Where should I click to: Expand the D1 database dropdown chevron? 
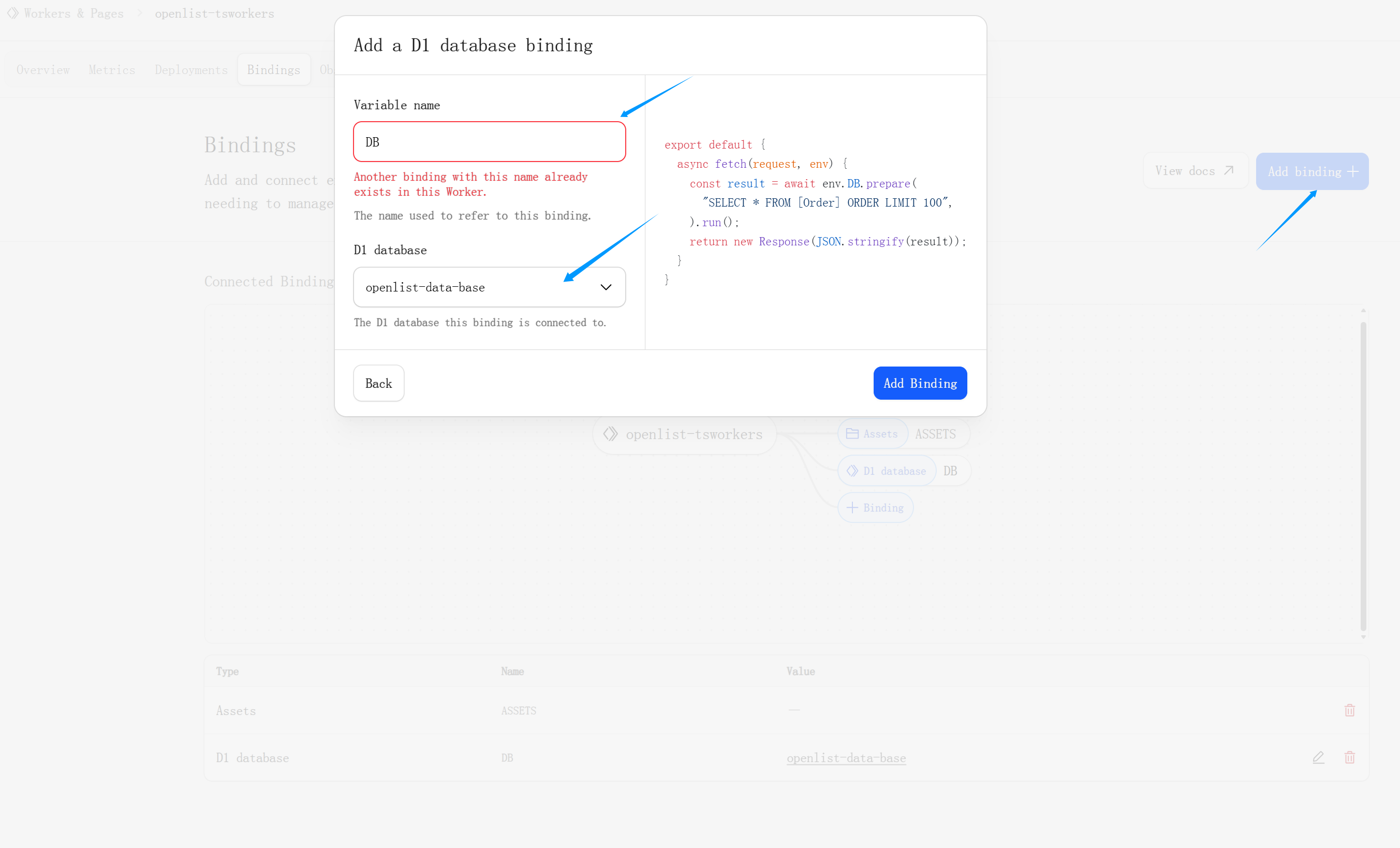tap(606, 287)
